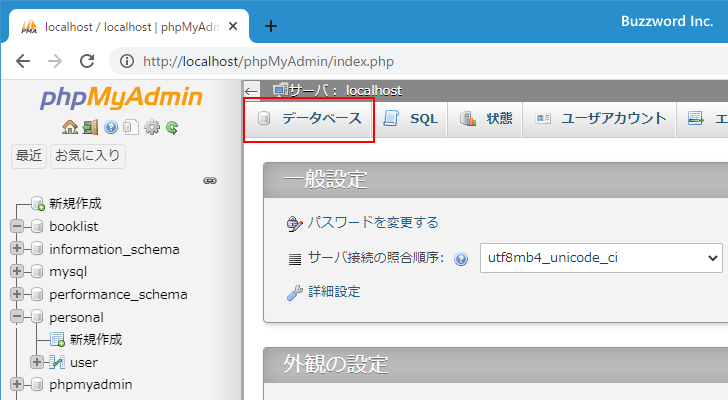Open the データベース tab

[x=309, y=119]
